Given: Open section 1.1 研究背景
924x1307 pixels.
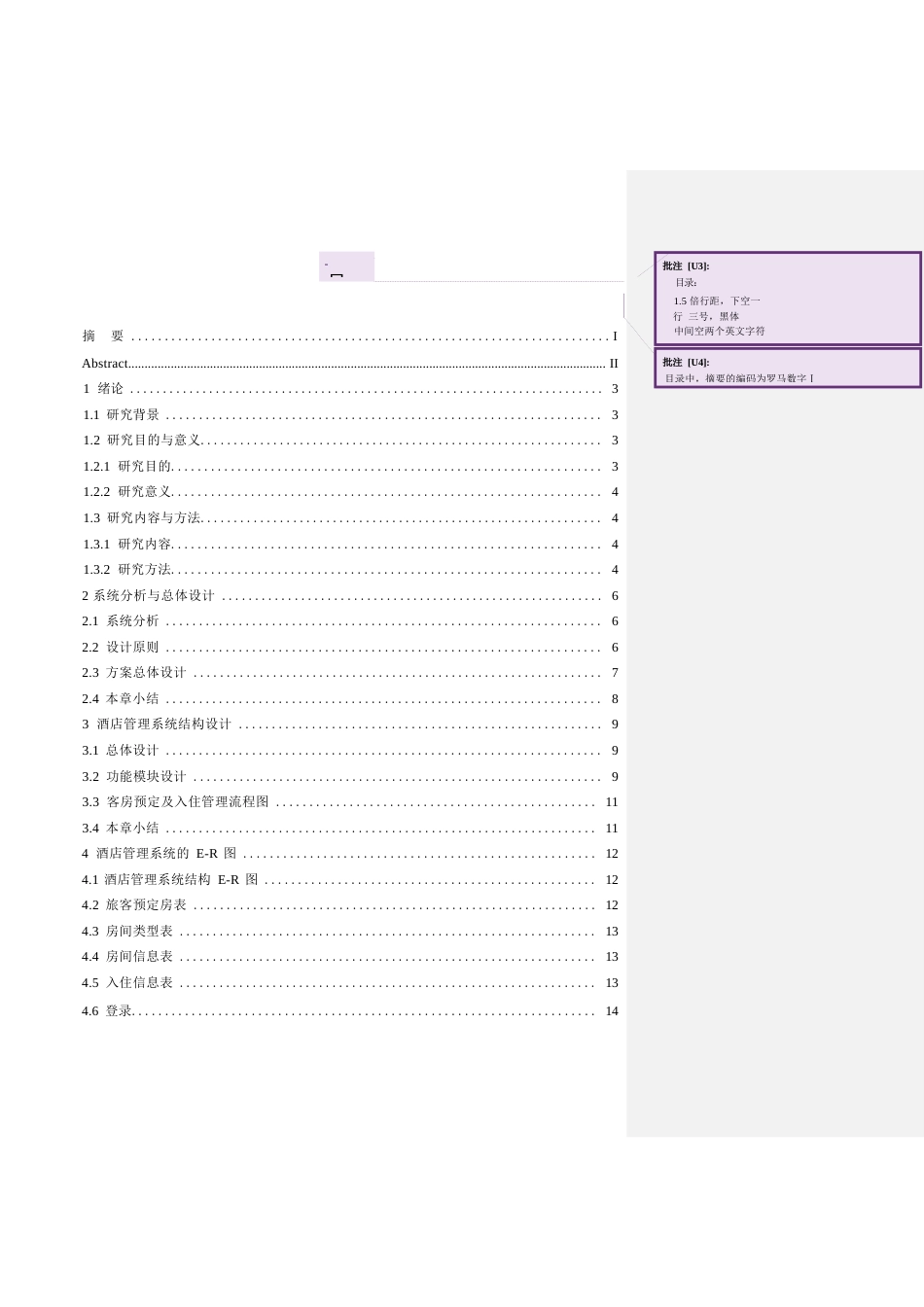Looking at the screenshot, I should (117, 414).
